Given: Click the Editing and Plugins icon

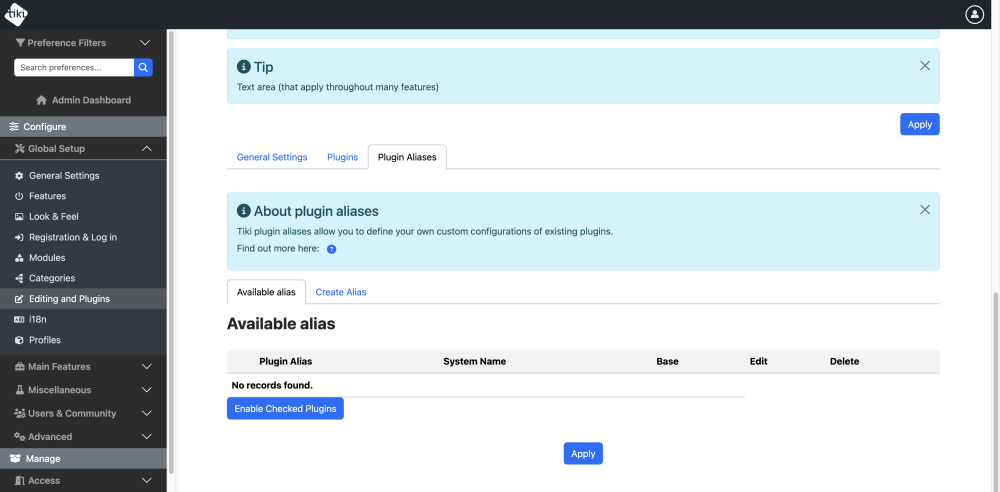Looking at the screenshot, I should coord(19,299).
